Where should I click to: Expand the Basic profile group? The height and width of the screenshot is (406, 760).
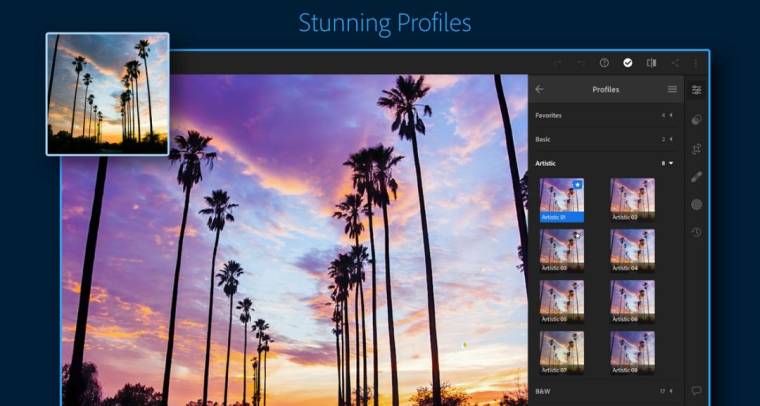click(605, 139)
